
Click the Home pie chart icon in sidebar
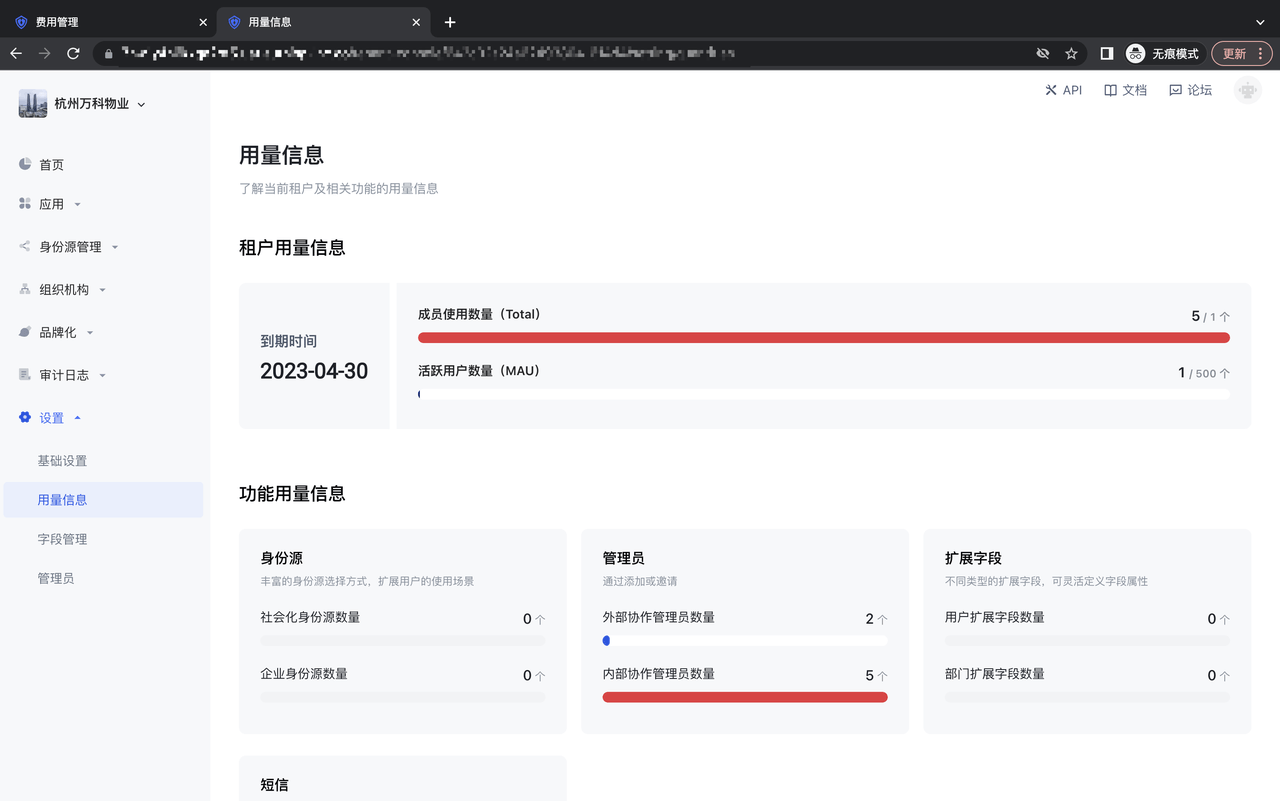[x=25, y=164]
